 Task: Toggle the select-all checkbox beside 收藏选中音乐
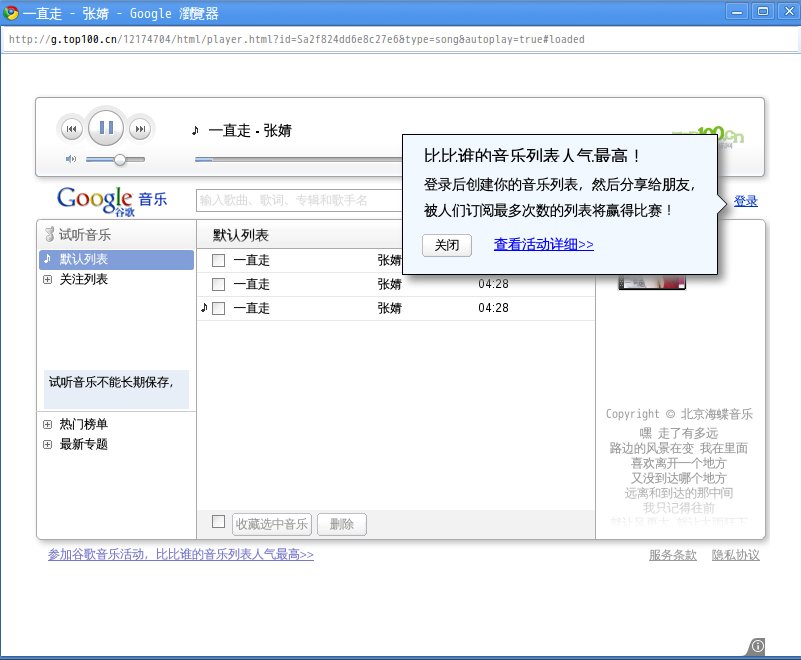coord(219,522)
